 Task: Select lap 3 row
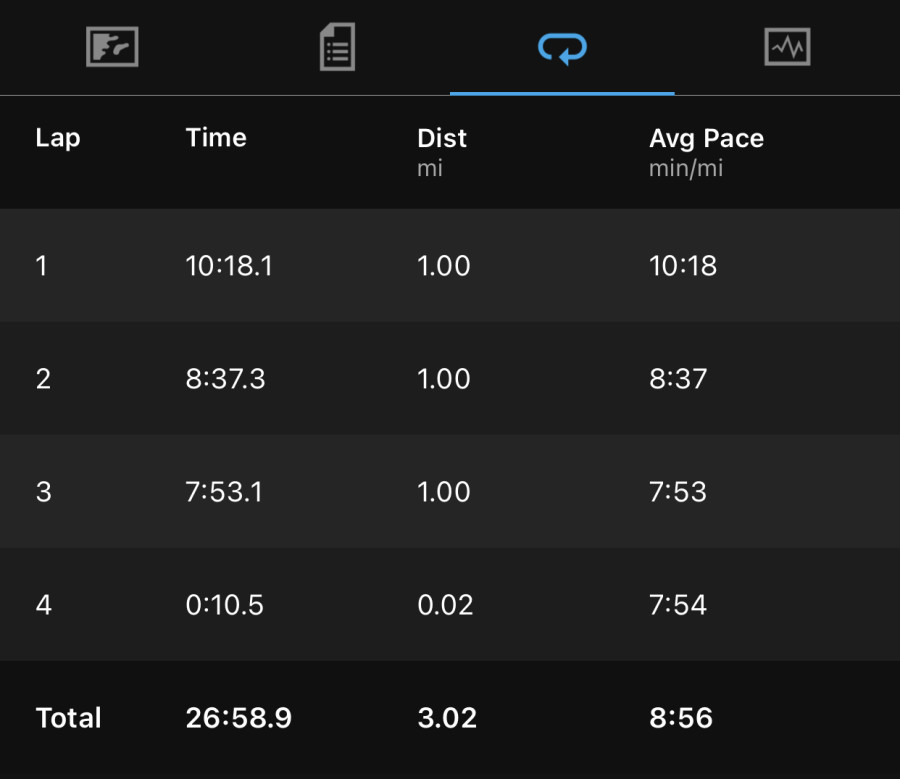point(450,491)
